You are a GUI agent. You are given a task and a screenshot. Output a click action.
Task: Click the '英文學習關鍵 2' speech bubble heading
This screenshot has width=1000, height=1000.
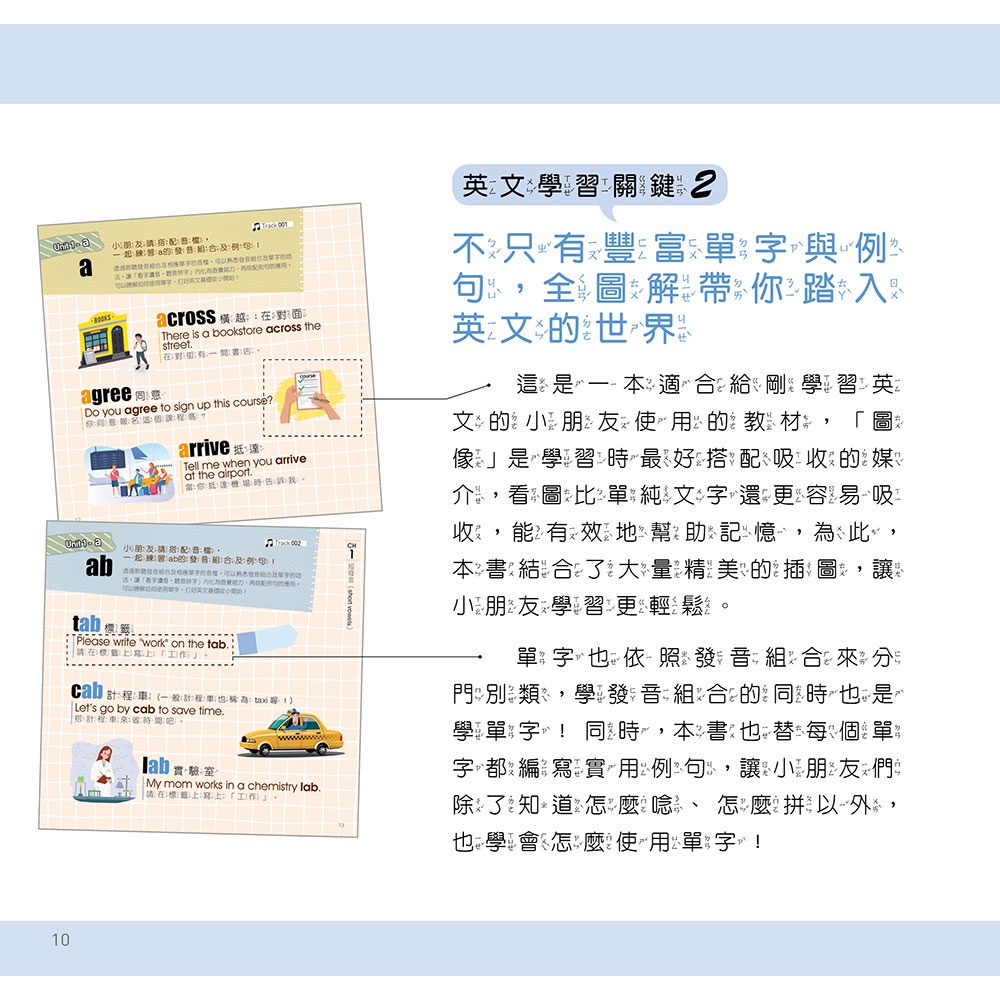[x=588, y=185]
